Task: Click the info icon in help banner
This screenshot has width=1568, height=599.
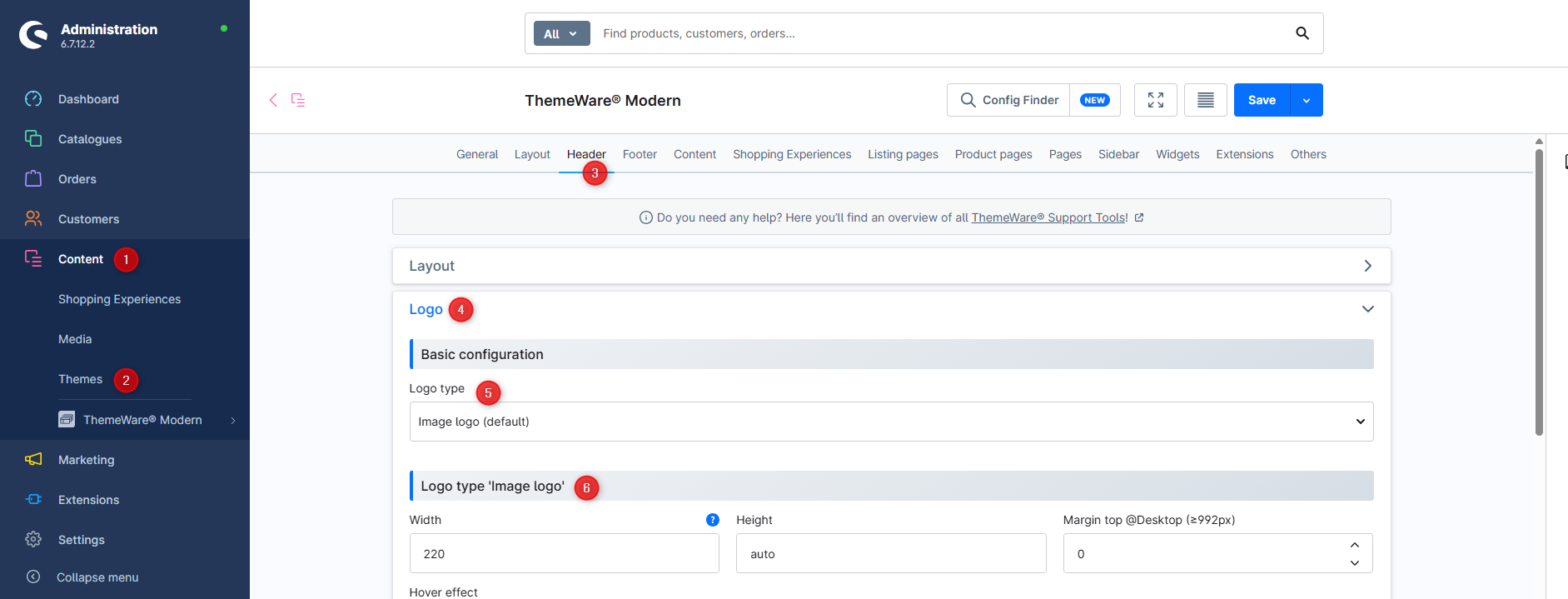Action: pos(645,217)
